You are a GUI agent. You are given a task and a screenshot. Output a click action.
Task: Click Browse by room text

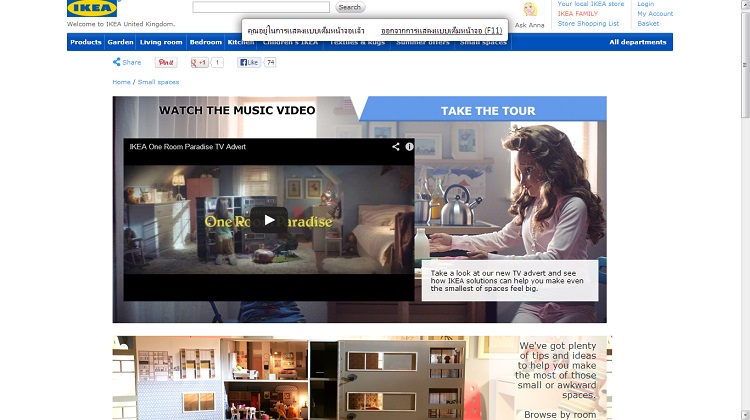pyautogui.click(x=560, y=414)
